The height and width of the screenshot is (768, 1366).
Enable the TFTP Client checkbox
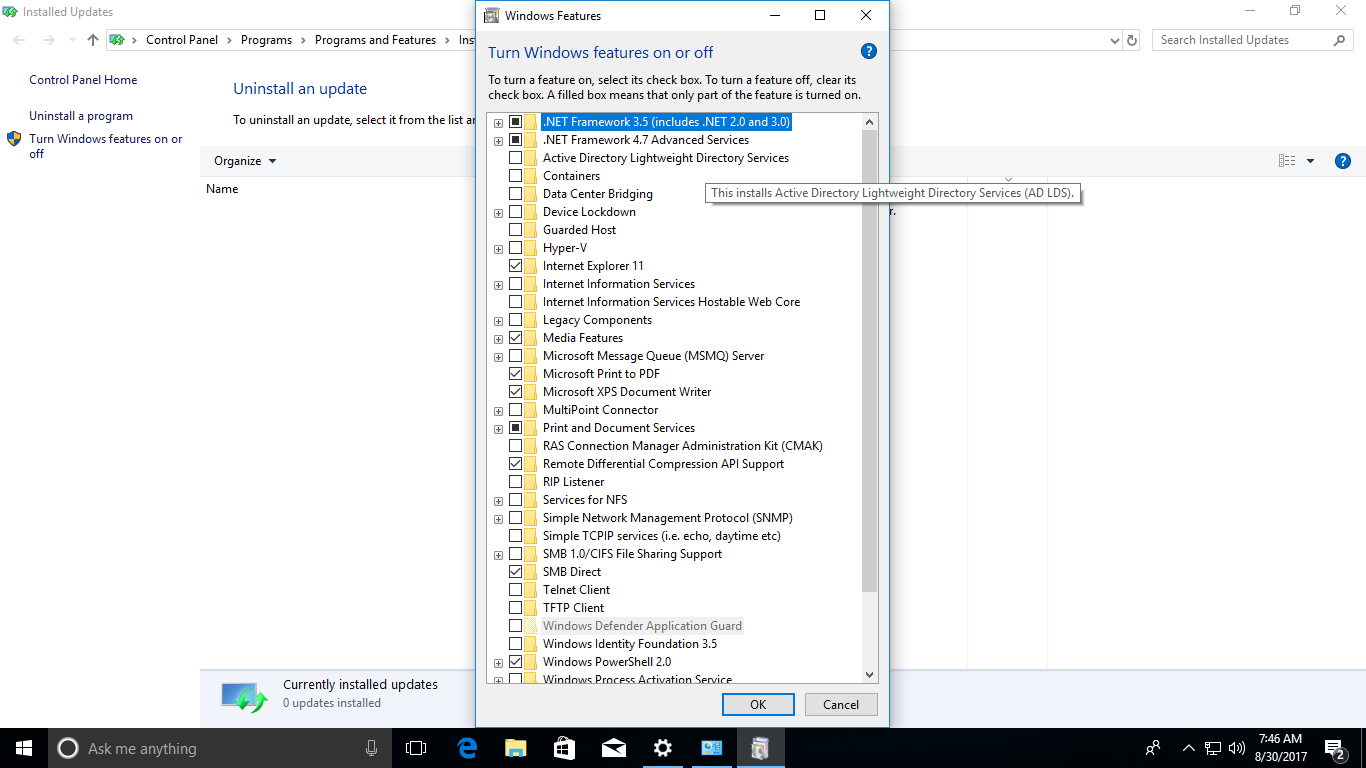tap(515, 608)
